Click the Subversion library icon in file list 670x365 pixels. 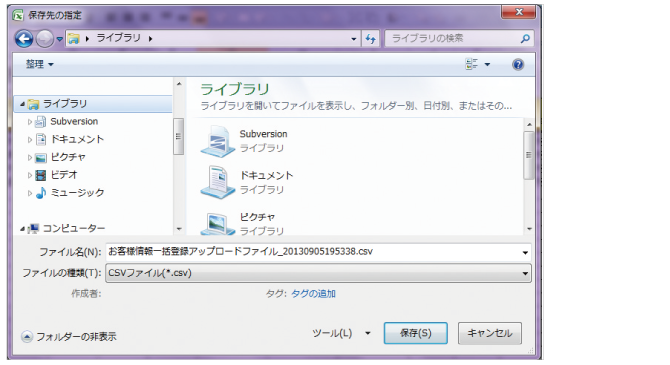click(x=217, y=141)
